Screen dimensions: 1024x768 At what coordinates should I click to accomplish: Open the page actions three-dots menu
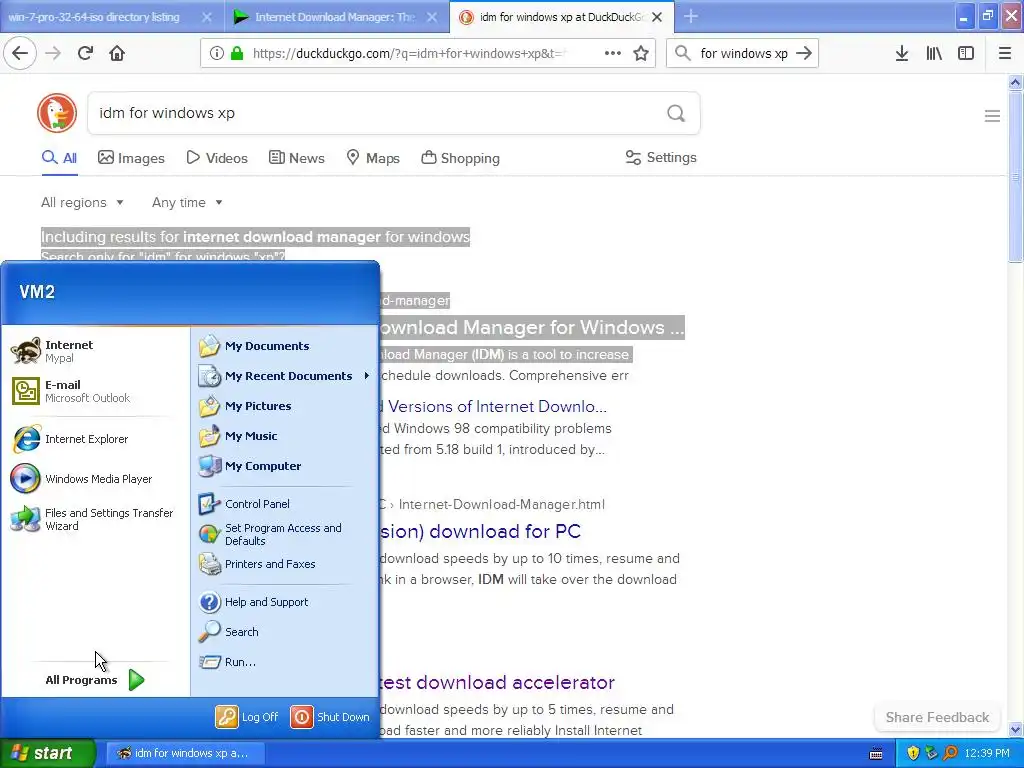click(x=613, y=54)
